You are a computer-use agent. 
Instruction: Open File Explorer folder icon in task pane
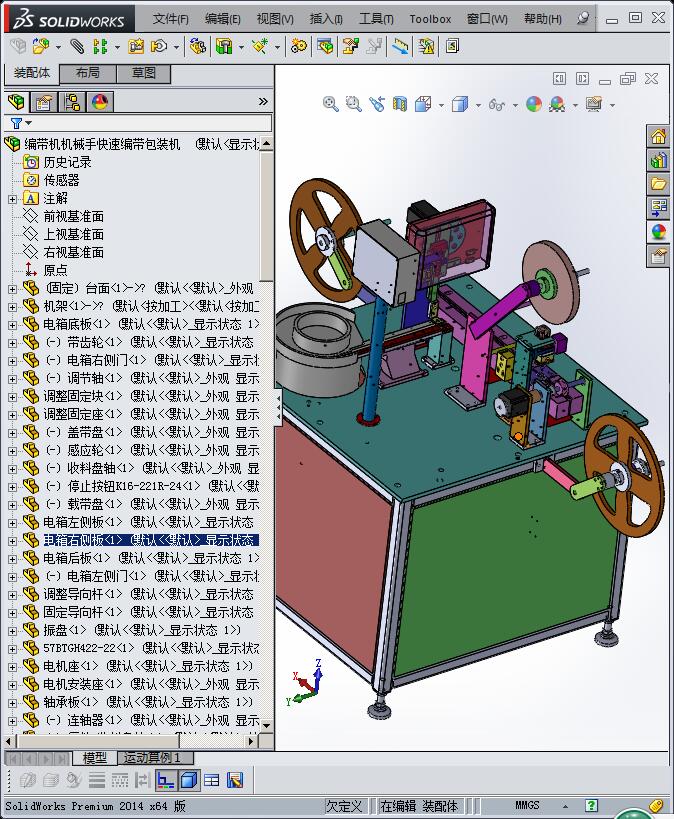(x=658, y=184)
